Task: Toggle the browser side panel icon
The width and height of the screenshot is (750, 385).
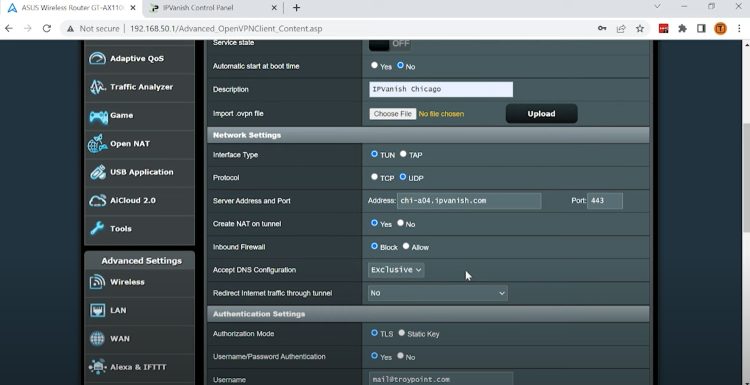Action: pyautogui.click(x=701, y=29)
